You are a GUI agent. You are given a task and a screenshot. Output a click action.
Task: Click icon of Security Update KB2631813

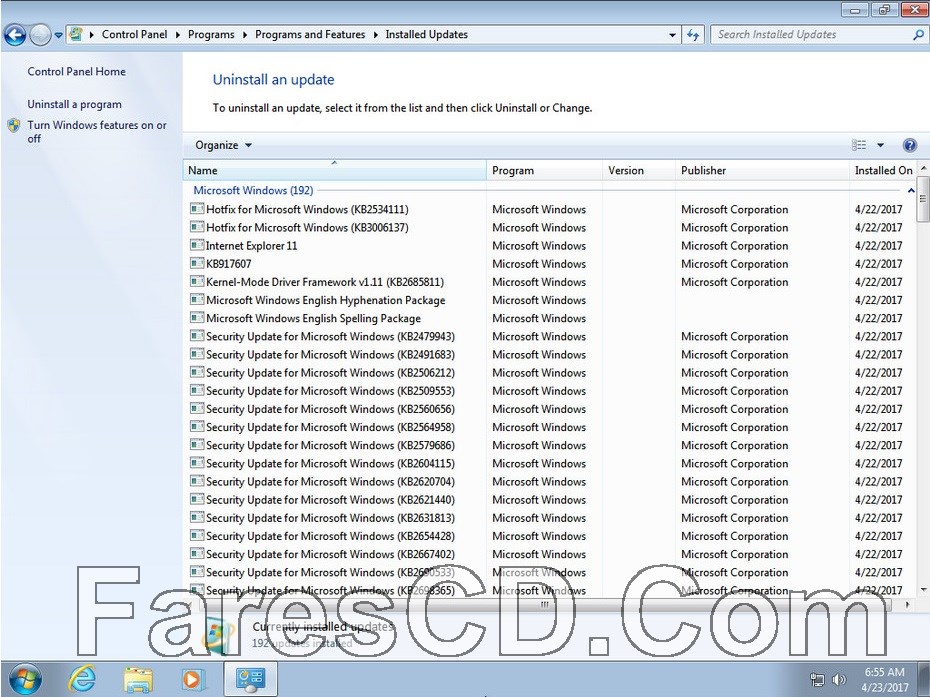click(x=197, y=517)
